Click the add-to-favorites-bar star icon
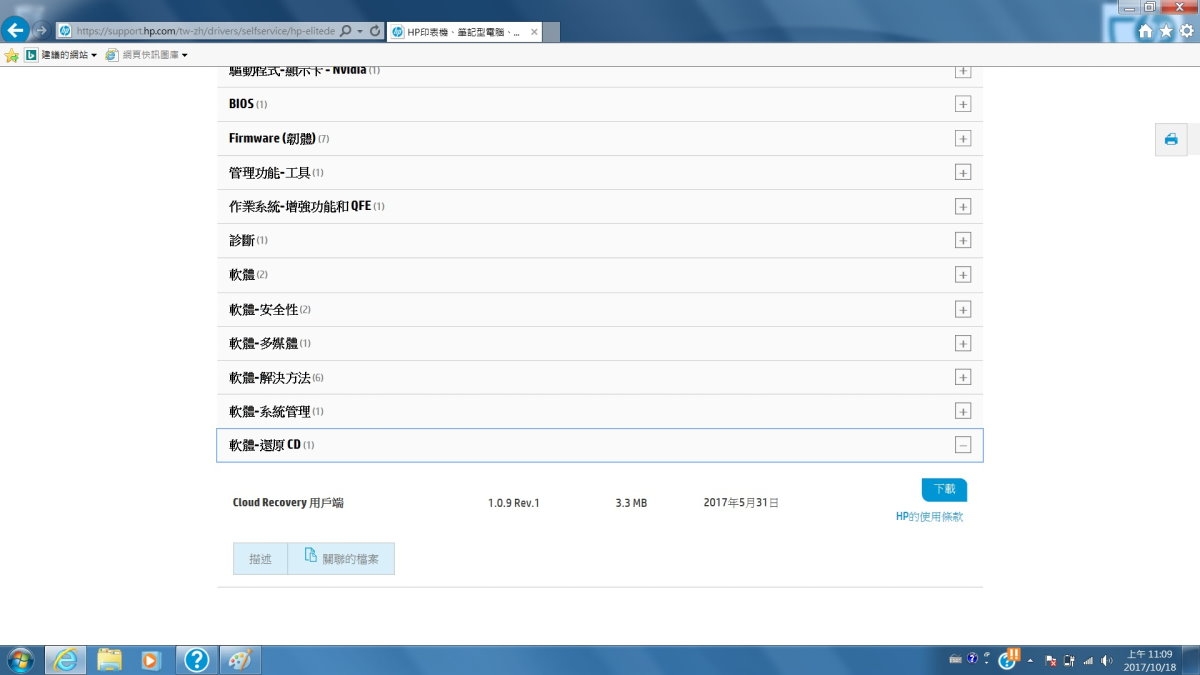 tap(12, 55)
